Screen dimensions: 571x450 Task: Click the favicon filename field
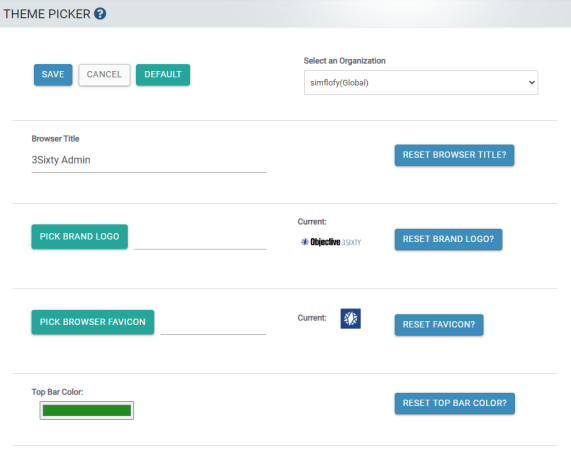point(213,326)
